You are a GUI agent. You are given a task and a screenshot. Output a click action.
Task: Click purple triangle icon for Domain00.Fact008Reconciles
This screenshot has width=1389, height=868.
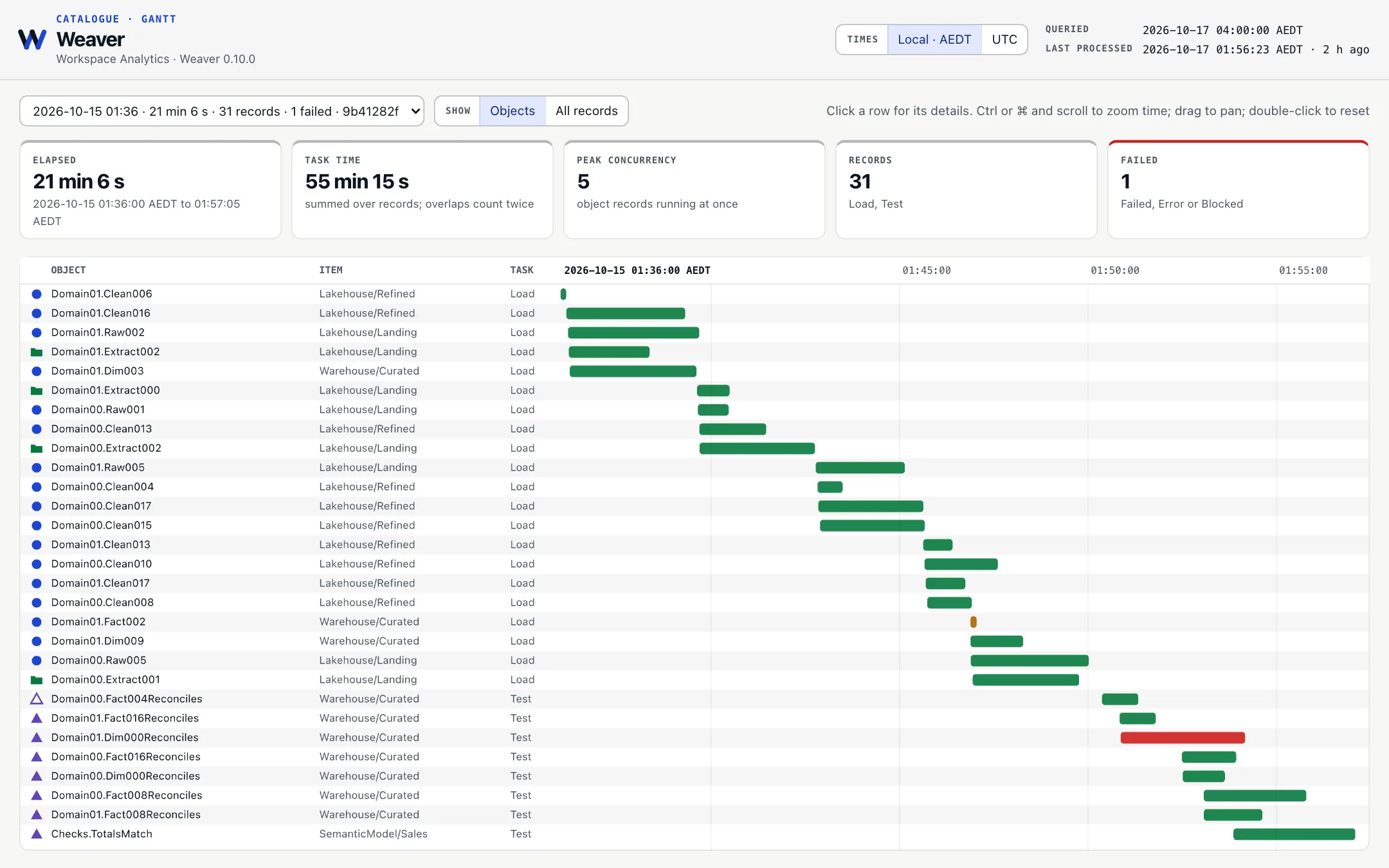37,795
